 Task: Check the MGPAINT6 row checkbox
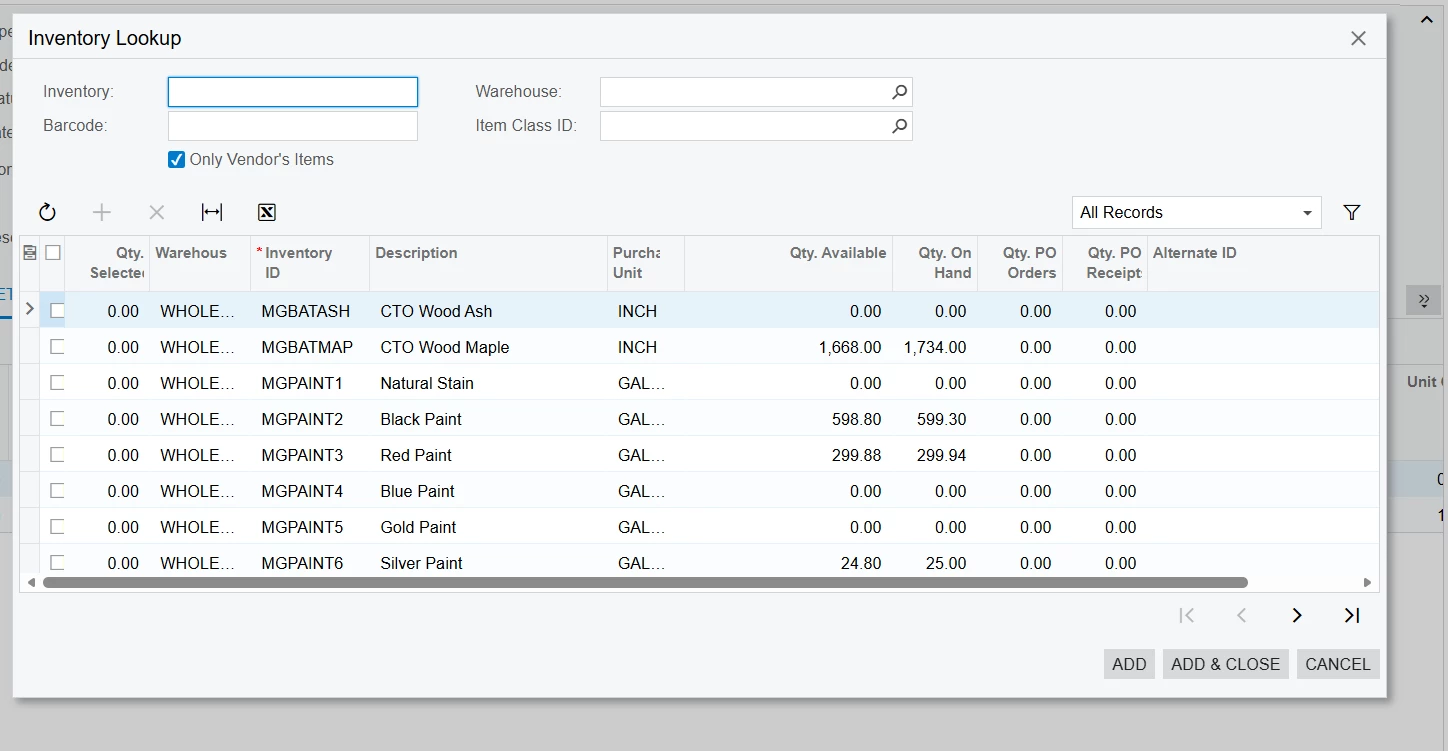coord(57,563)
